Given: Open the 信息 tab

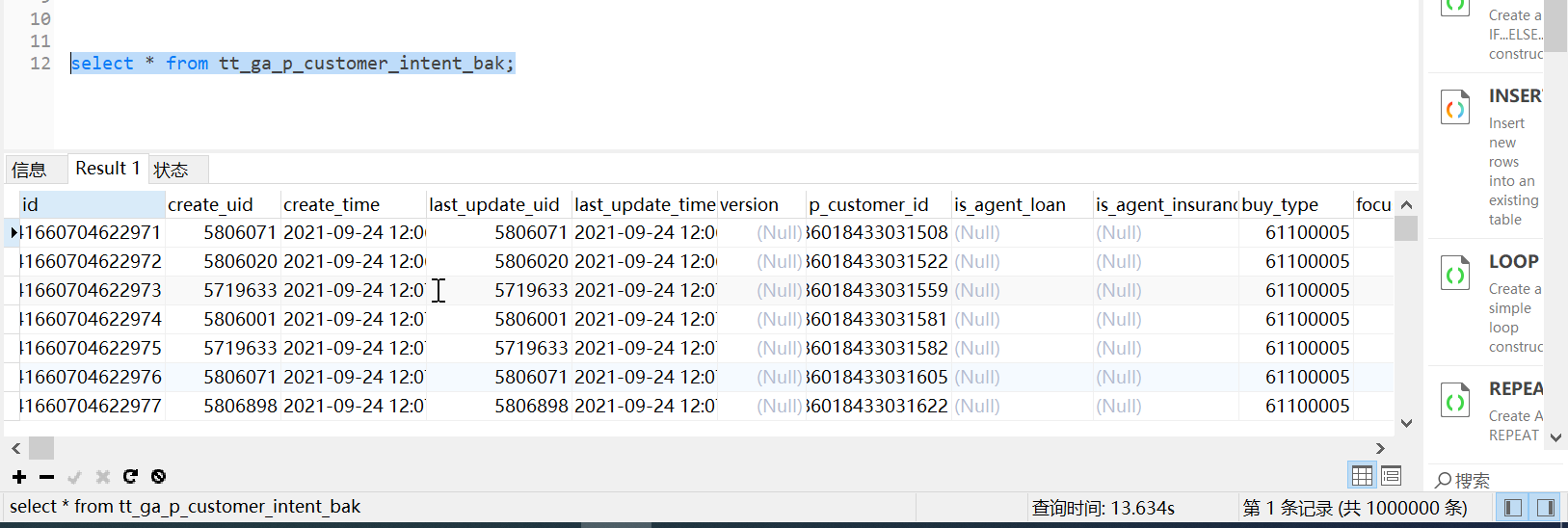Looking at the screenshot, I should tap(29, 171).
